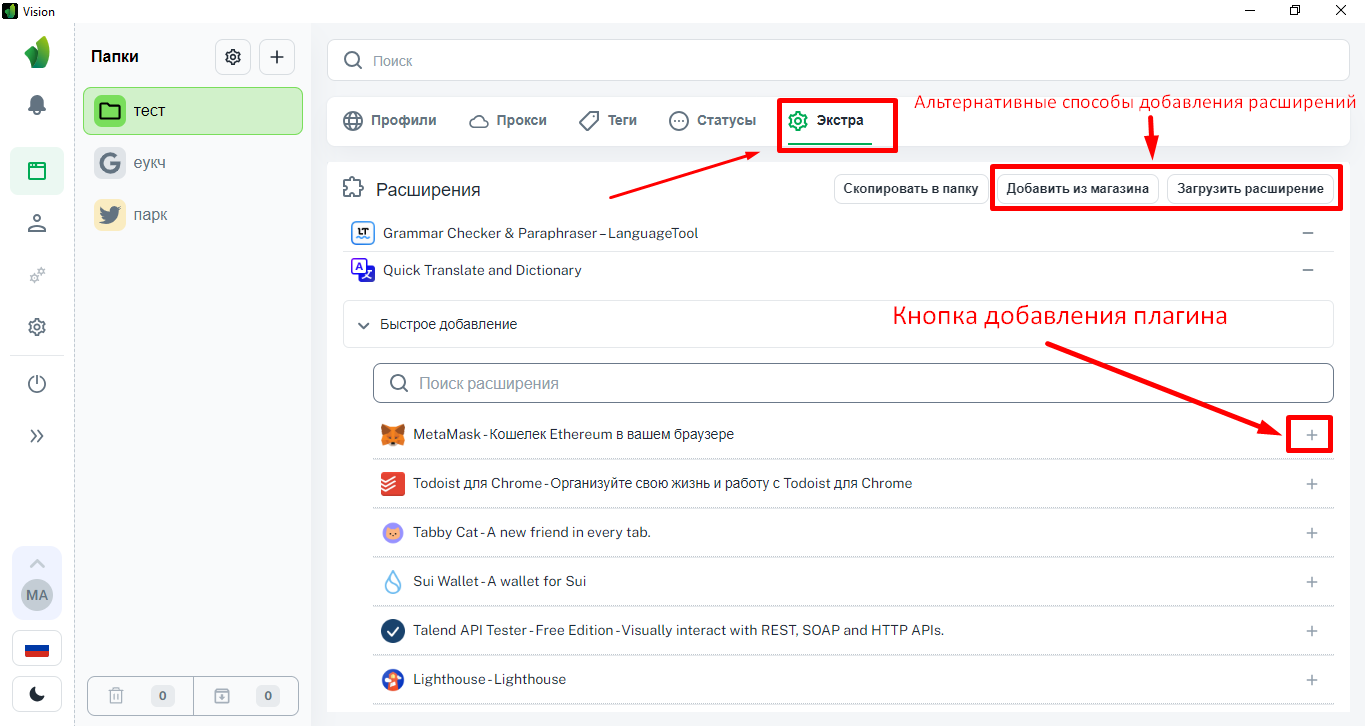Image resolution: width=1365 pixels, height=726 pixels.
Task: Add Sui Wallet extension with plus
Action: (1312, 582)
